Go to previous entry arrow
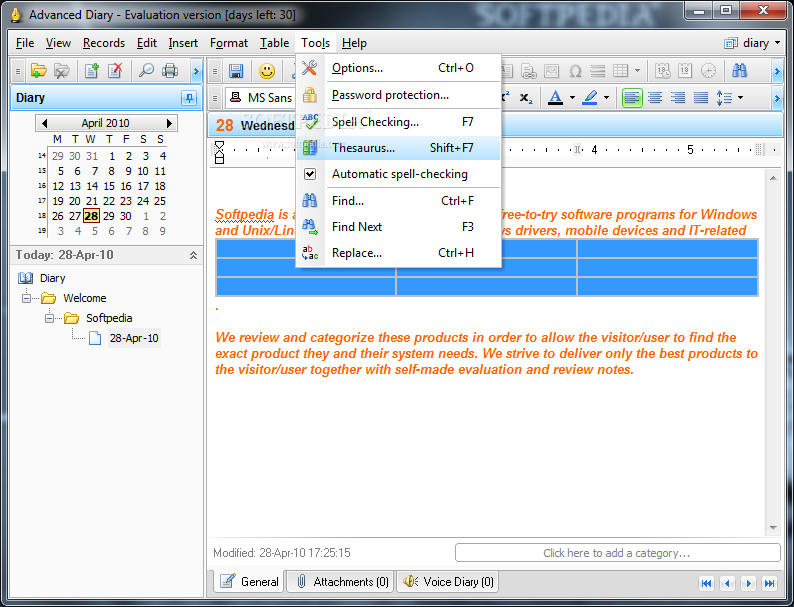 tap(728, 583)
